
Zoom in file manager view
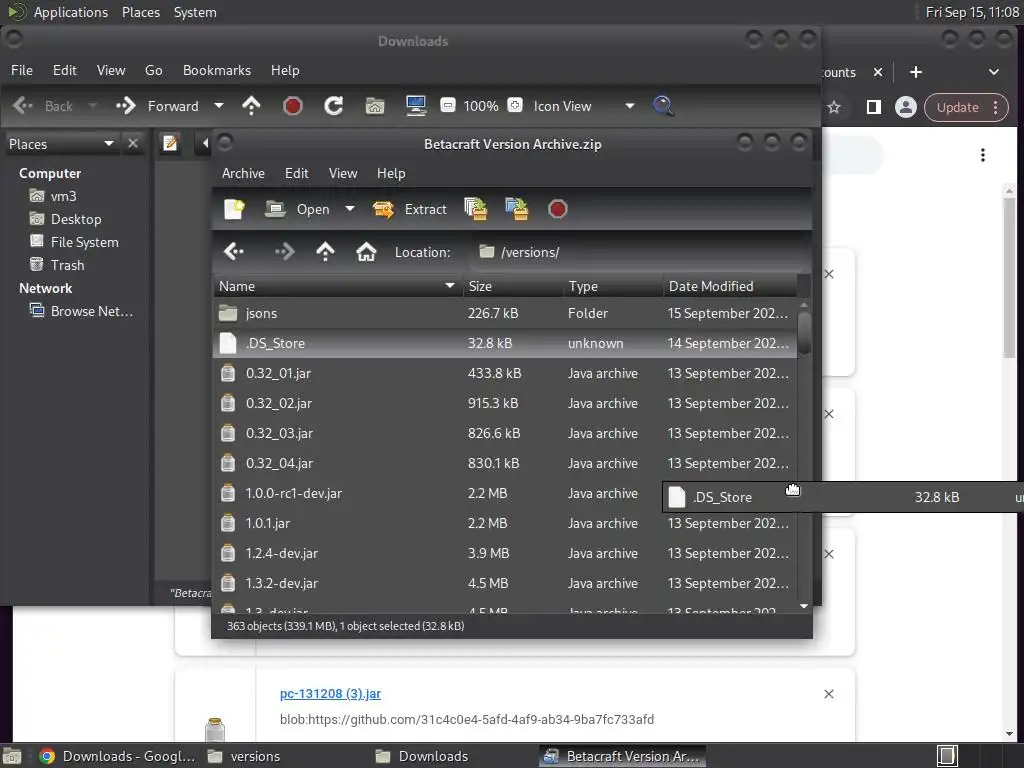click(x=515, y=105)
